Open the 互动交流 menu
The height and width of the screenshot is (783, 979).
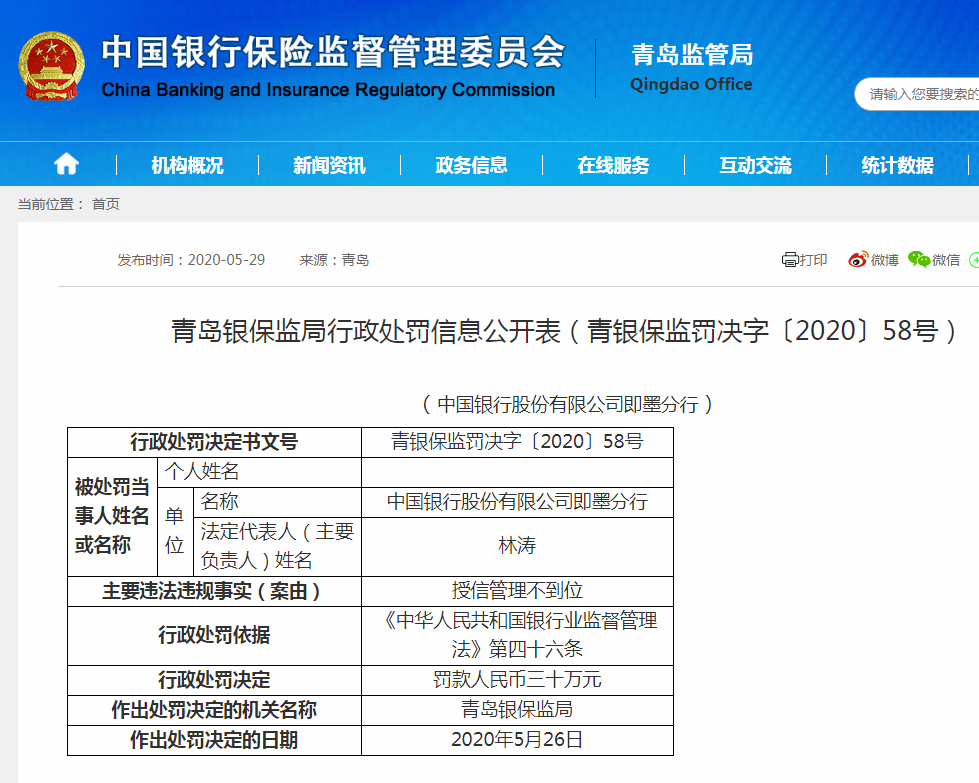tap(755, 165)
